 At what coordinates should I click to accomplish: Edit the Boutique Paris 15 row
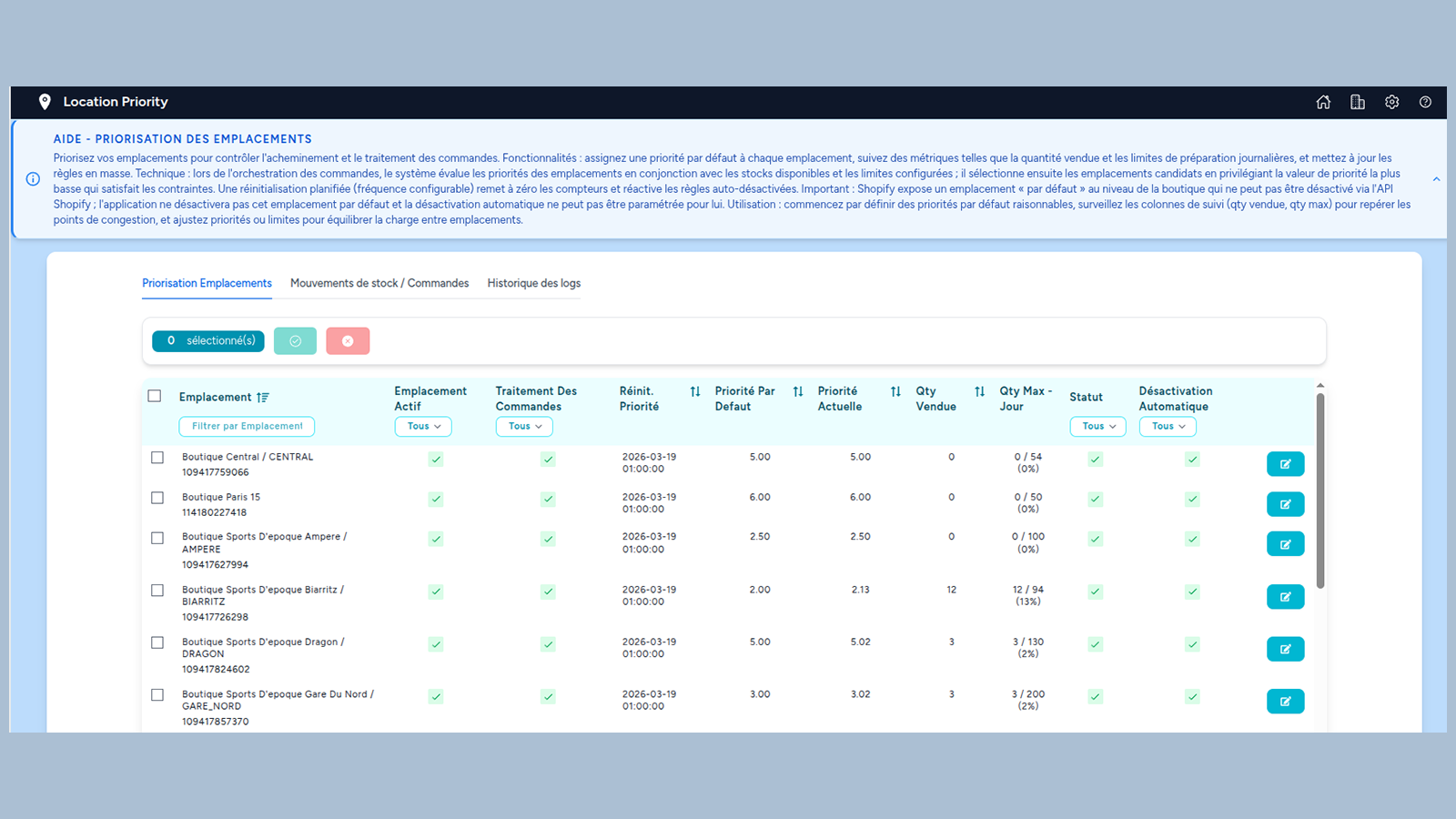[x=1285, y=504]
